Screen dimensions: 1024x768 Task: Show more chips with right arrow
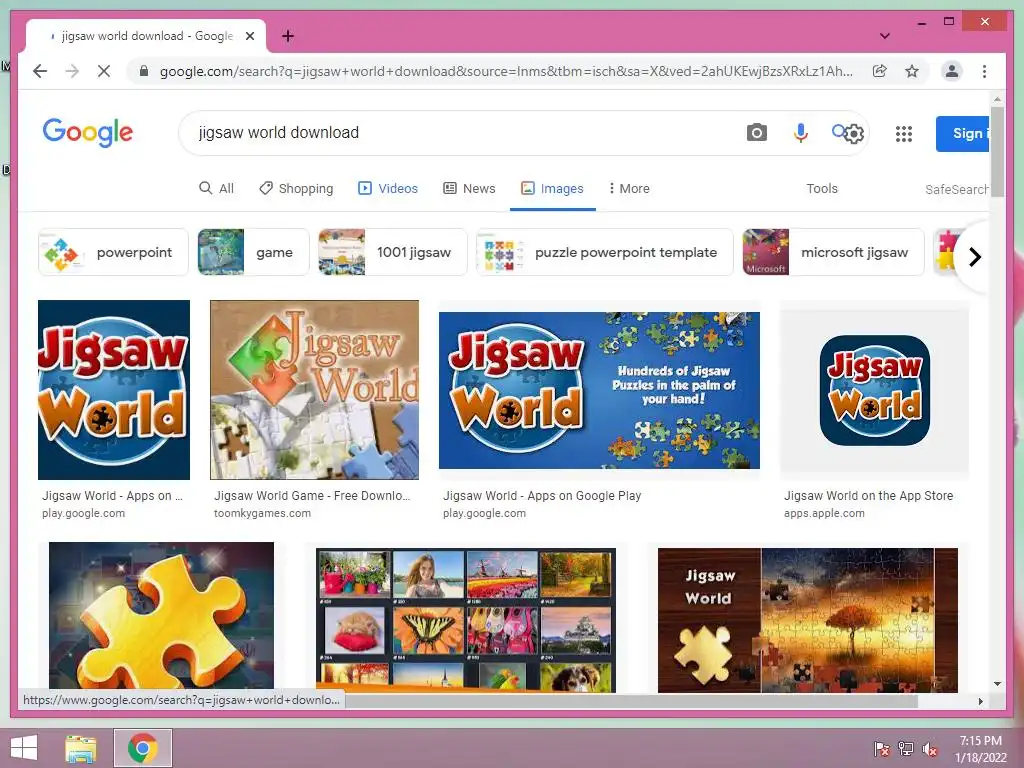pyautogui.click(x=974, y=257)
